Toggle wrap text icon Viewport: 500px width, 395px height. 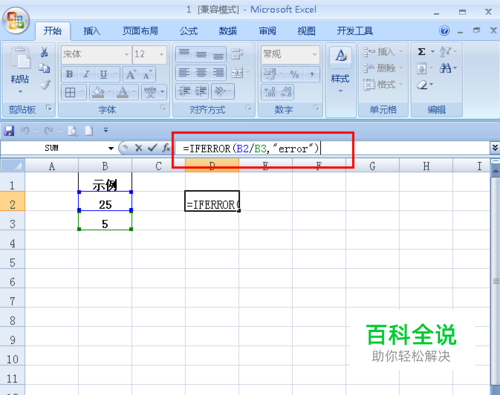tap(237, 54)
